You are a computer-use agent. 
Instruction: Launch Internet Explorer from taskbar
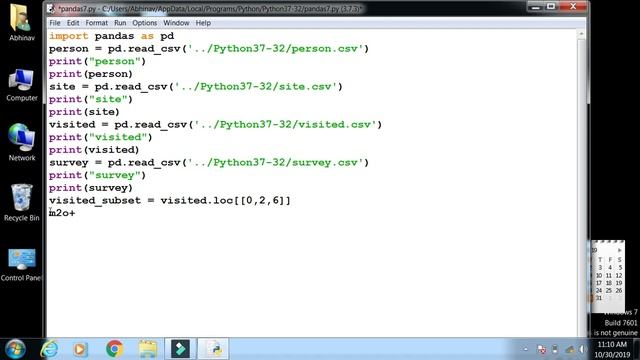49,349
